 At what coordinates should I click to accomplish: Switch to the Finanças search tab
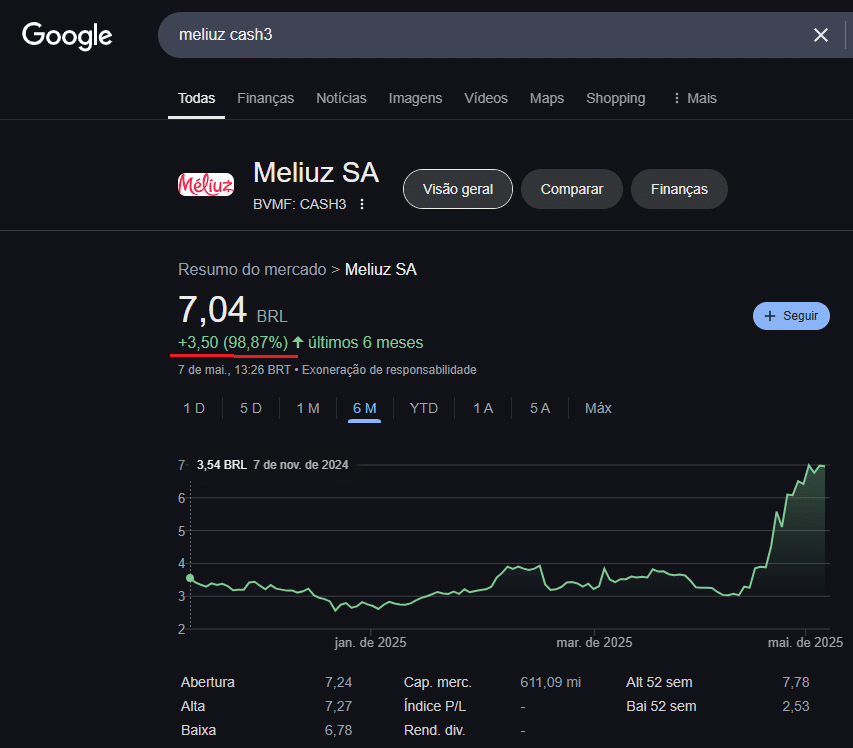pos(265,98)
